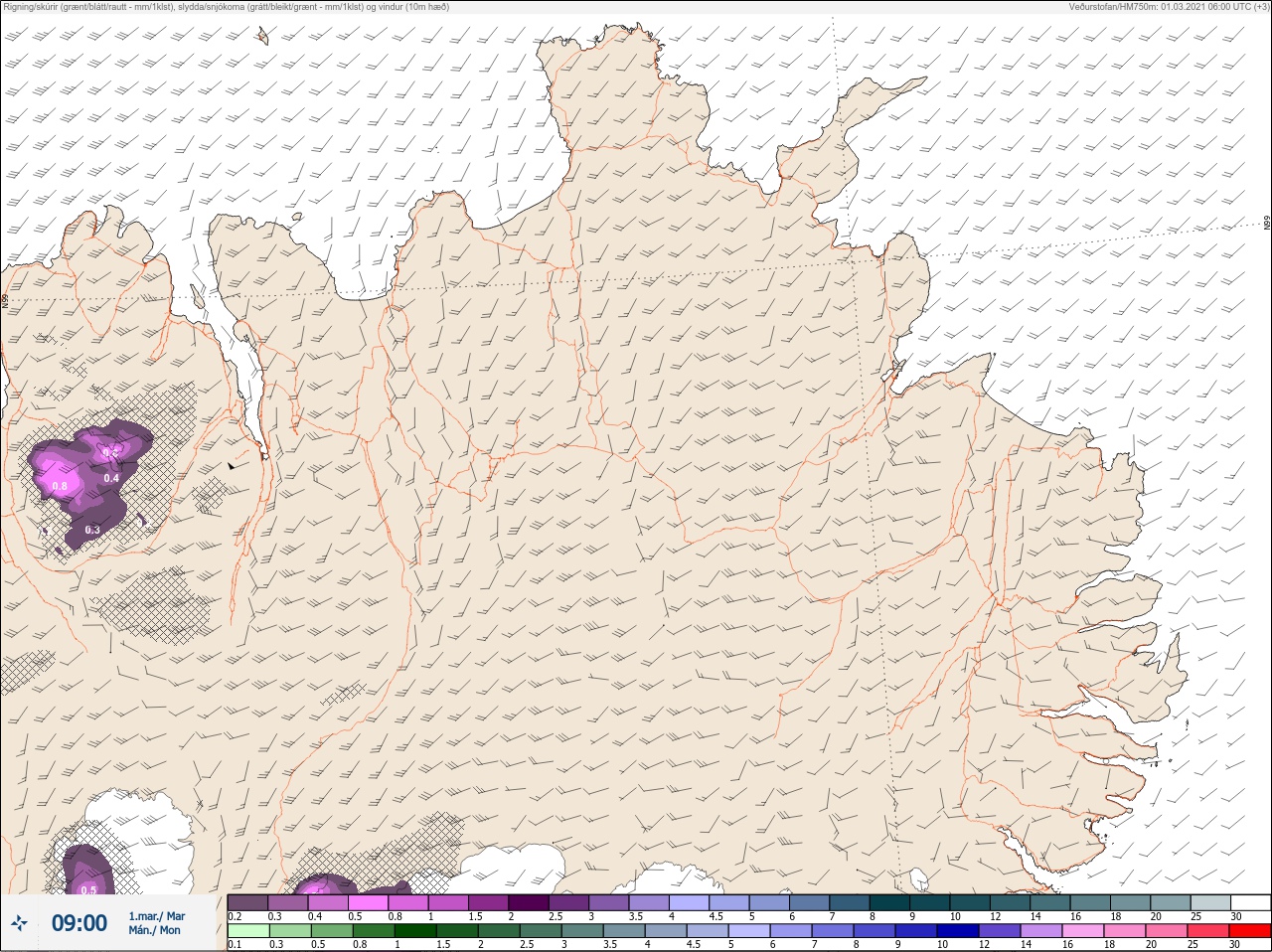Click the 0.3 value on the snowfall area
The image size is (1272, 952).
[92, 530]
